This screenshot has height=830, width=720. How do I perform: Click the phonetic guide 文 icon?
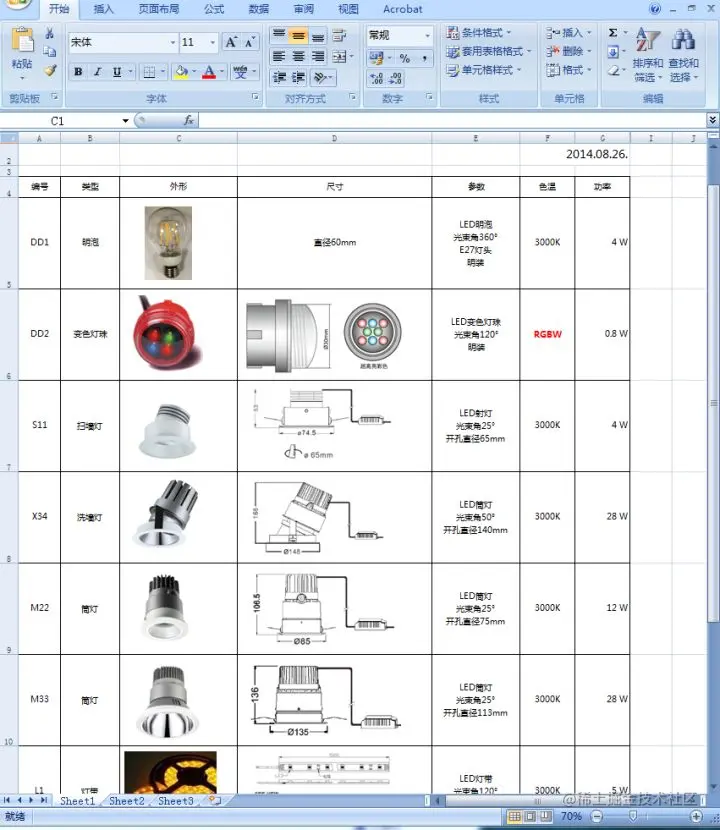[240, 71]
